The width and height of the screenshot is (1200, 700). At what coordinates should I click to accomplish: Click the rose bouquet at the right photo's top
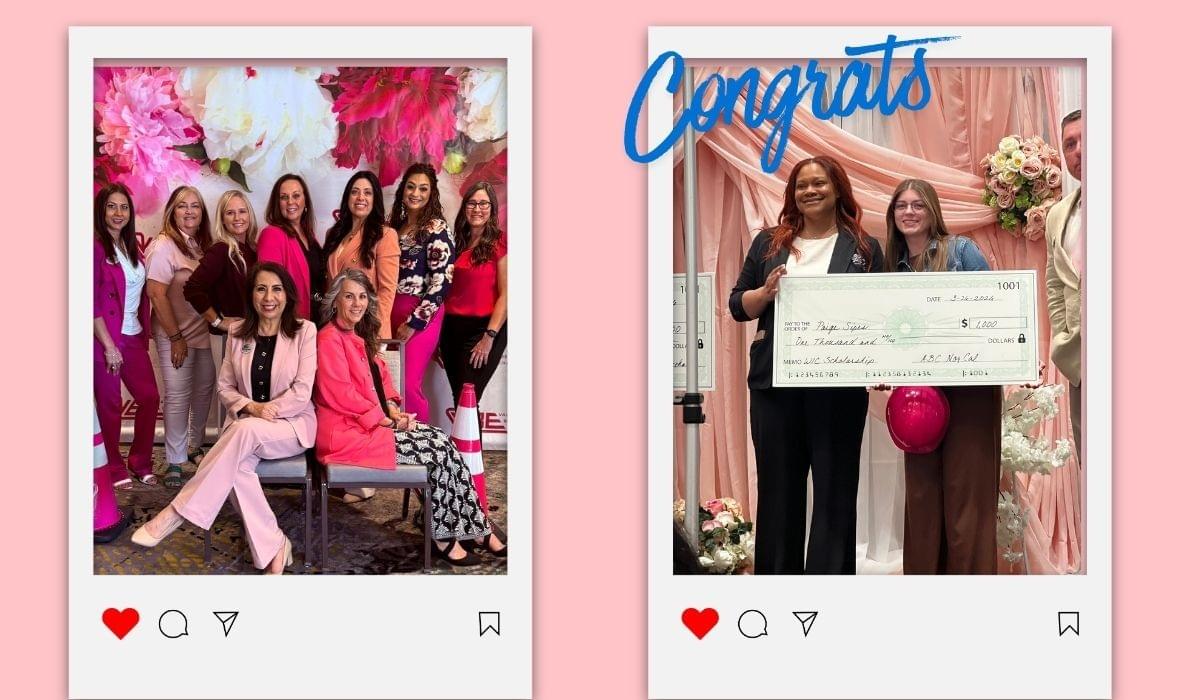(1019, 184)
